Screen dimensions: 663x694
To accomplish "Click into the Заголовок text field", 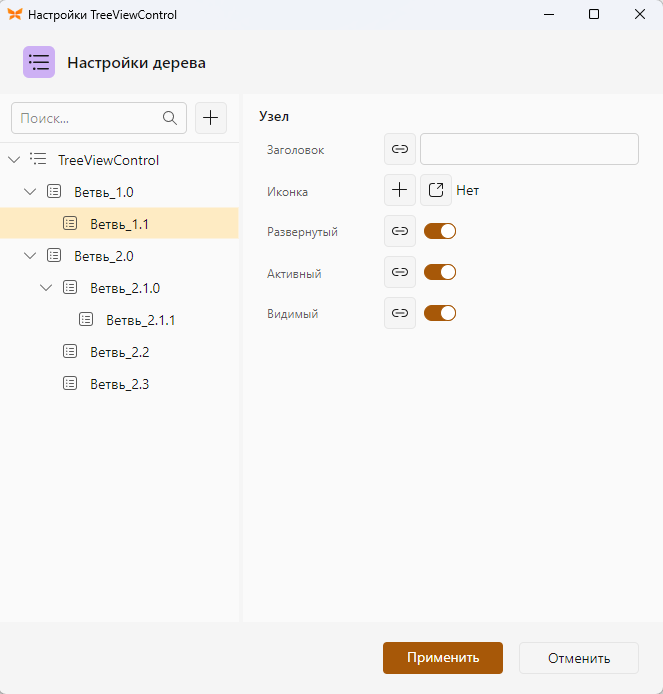I will click(x=529, y=149).
